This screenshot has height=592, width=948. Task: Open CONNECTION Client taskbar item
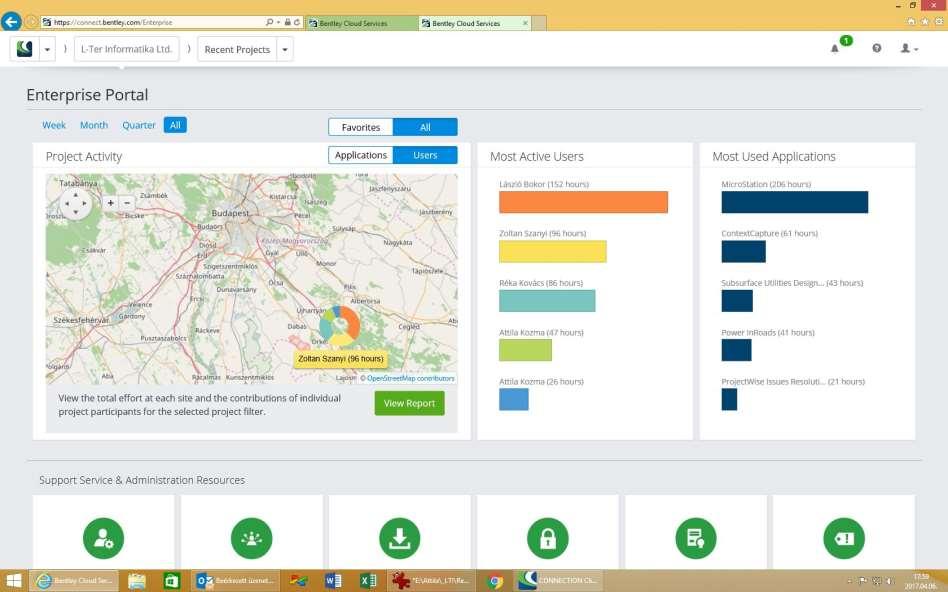pos(559,581)
